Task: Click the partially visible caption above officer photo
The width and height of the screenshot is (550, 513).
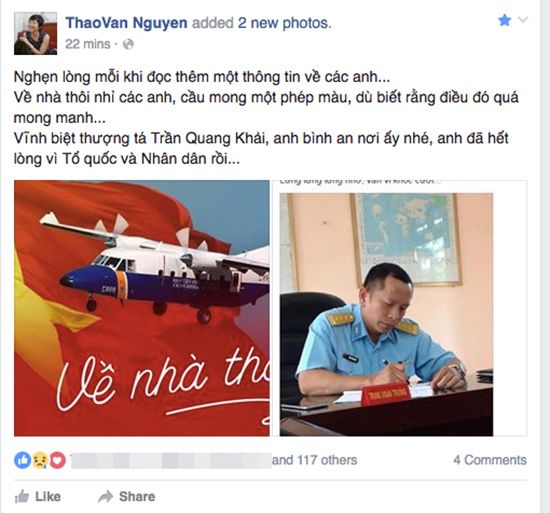Action: click(361, 181)
